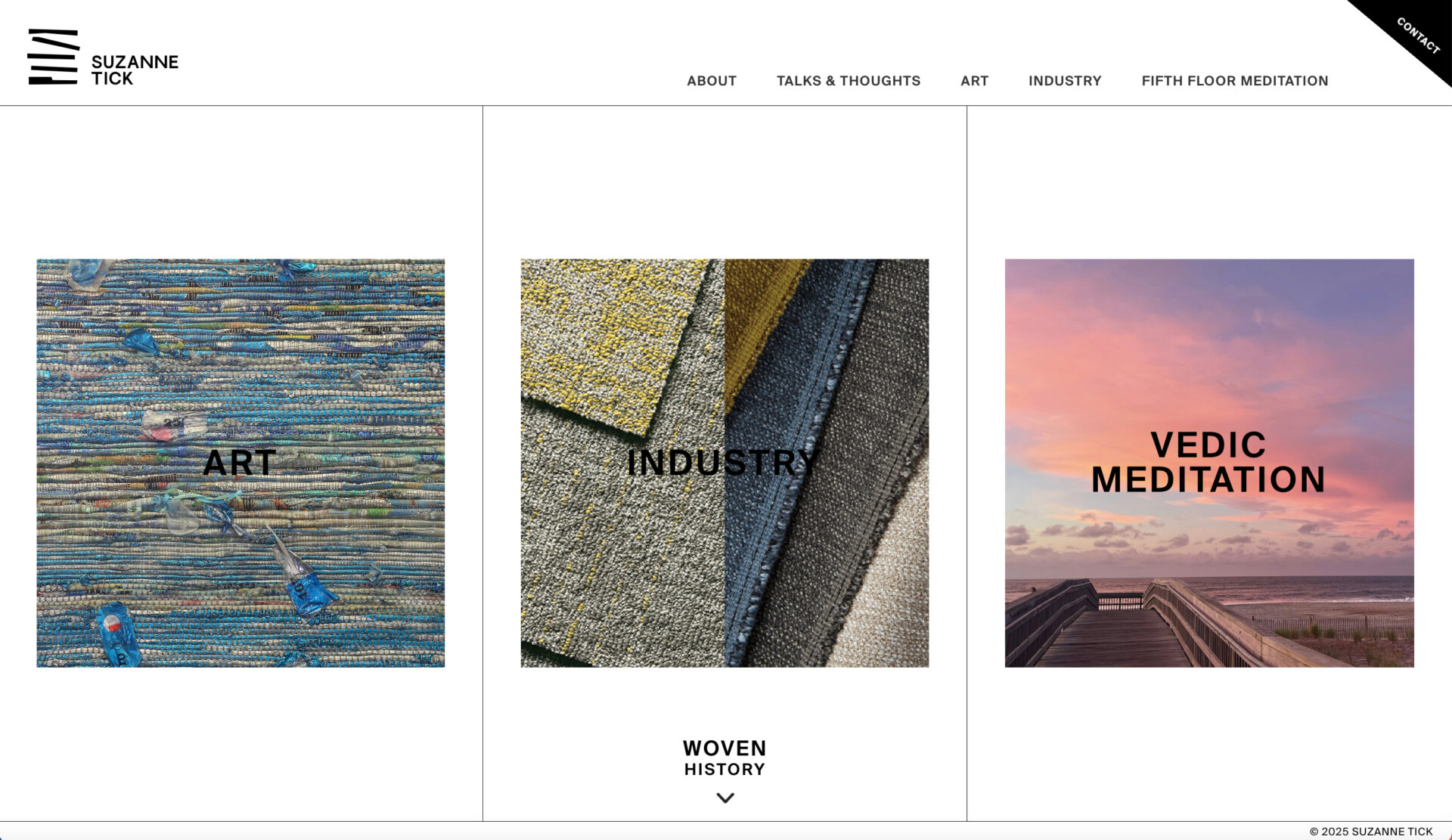1452x840 pixels.
Task: Open the About menu item
Action: coord(711,81)
